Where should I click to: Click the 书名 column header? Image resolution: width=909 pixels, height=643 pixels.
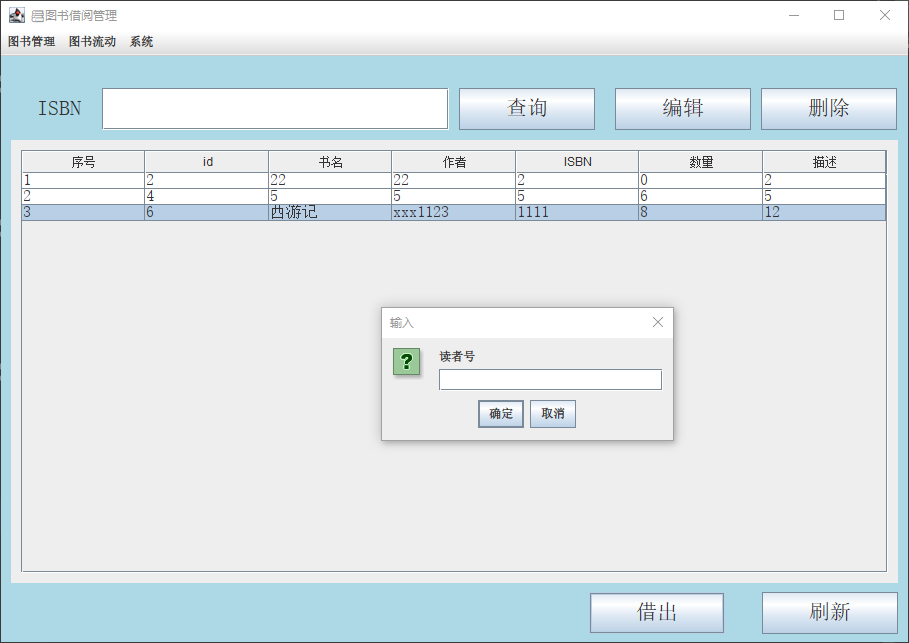tap(330, 162)
